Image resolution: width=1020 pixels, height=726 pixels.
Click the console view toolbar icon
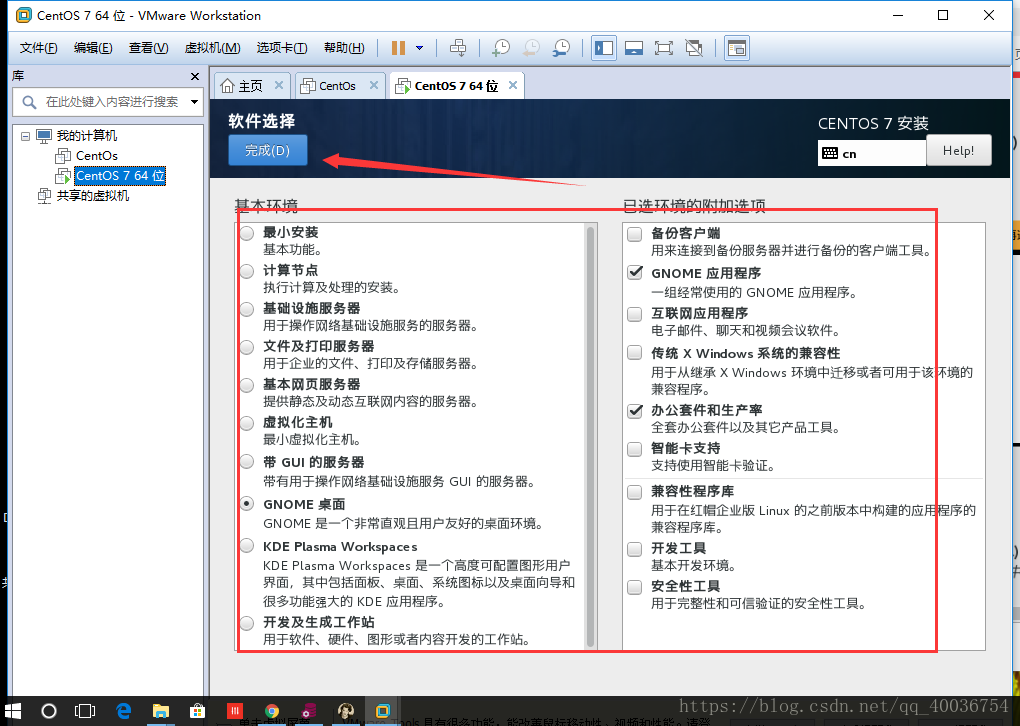click(737, 47)
